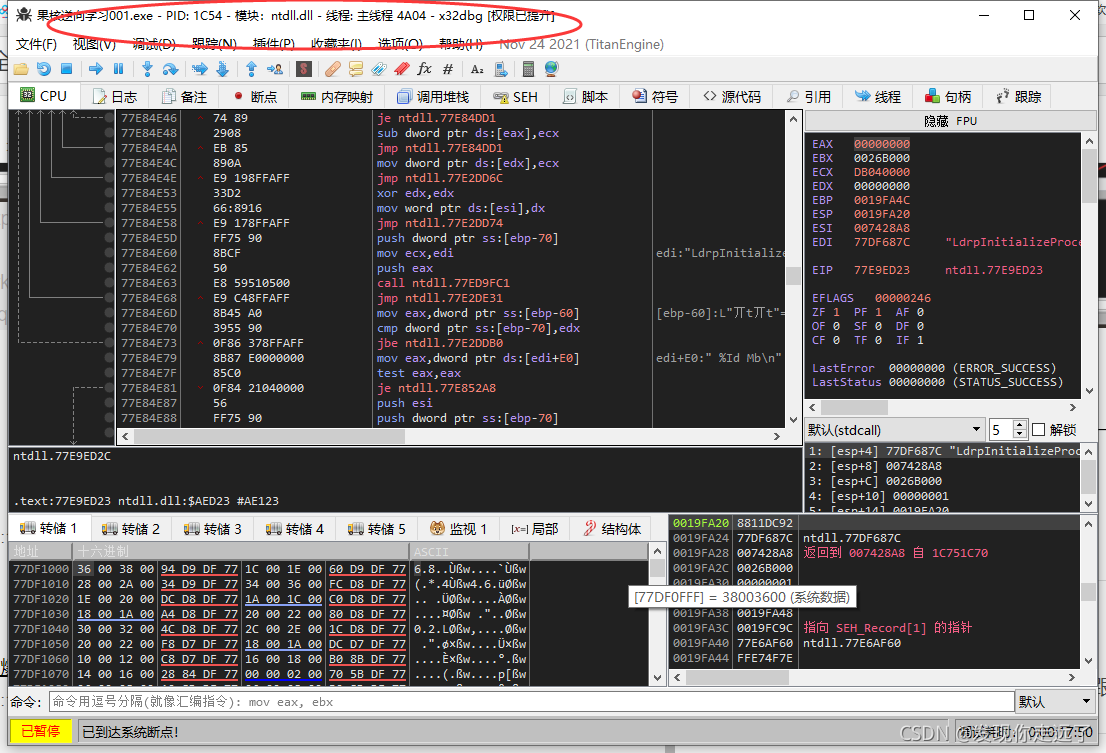Viewport: 1106px width, 753px height.
Task: Open the 断点 breakpoints tab
Action: click(255, 96)
